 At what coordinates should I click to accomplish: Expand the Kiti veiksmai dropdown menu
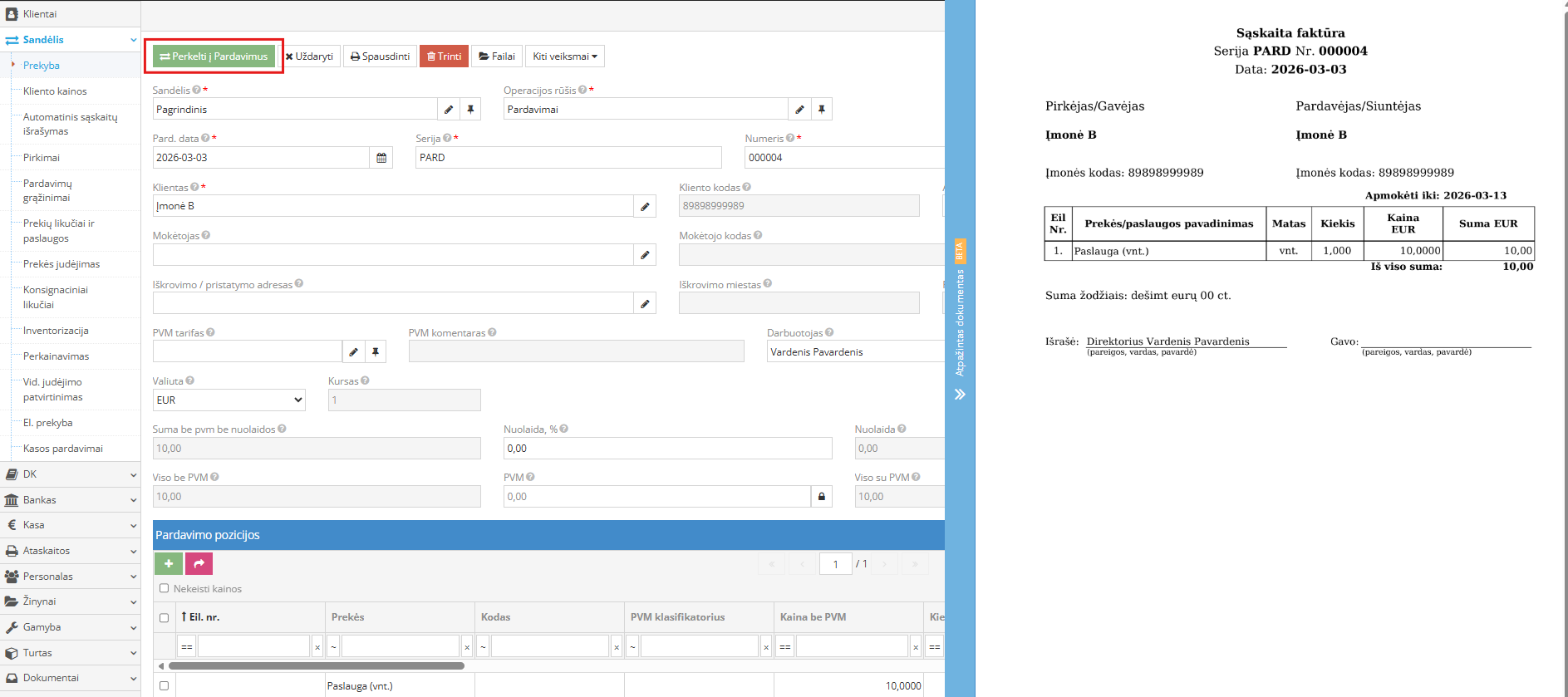(x=564, y=56)
